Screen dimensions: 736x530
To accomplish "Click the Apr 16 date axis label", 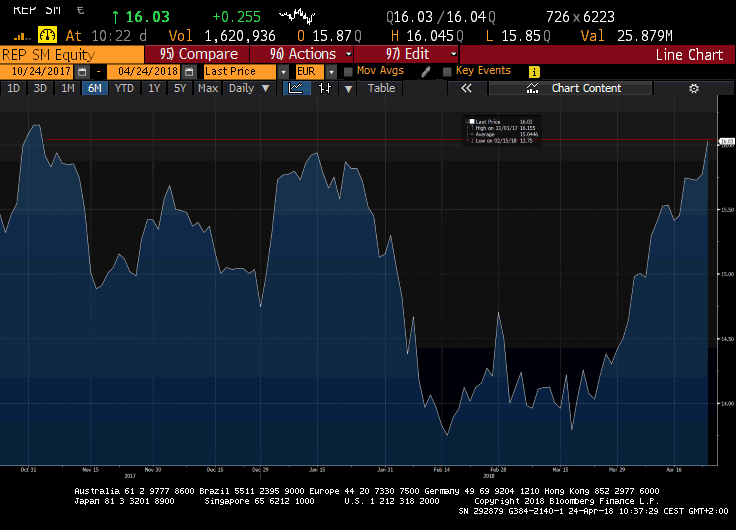I will pos(674,469).
